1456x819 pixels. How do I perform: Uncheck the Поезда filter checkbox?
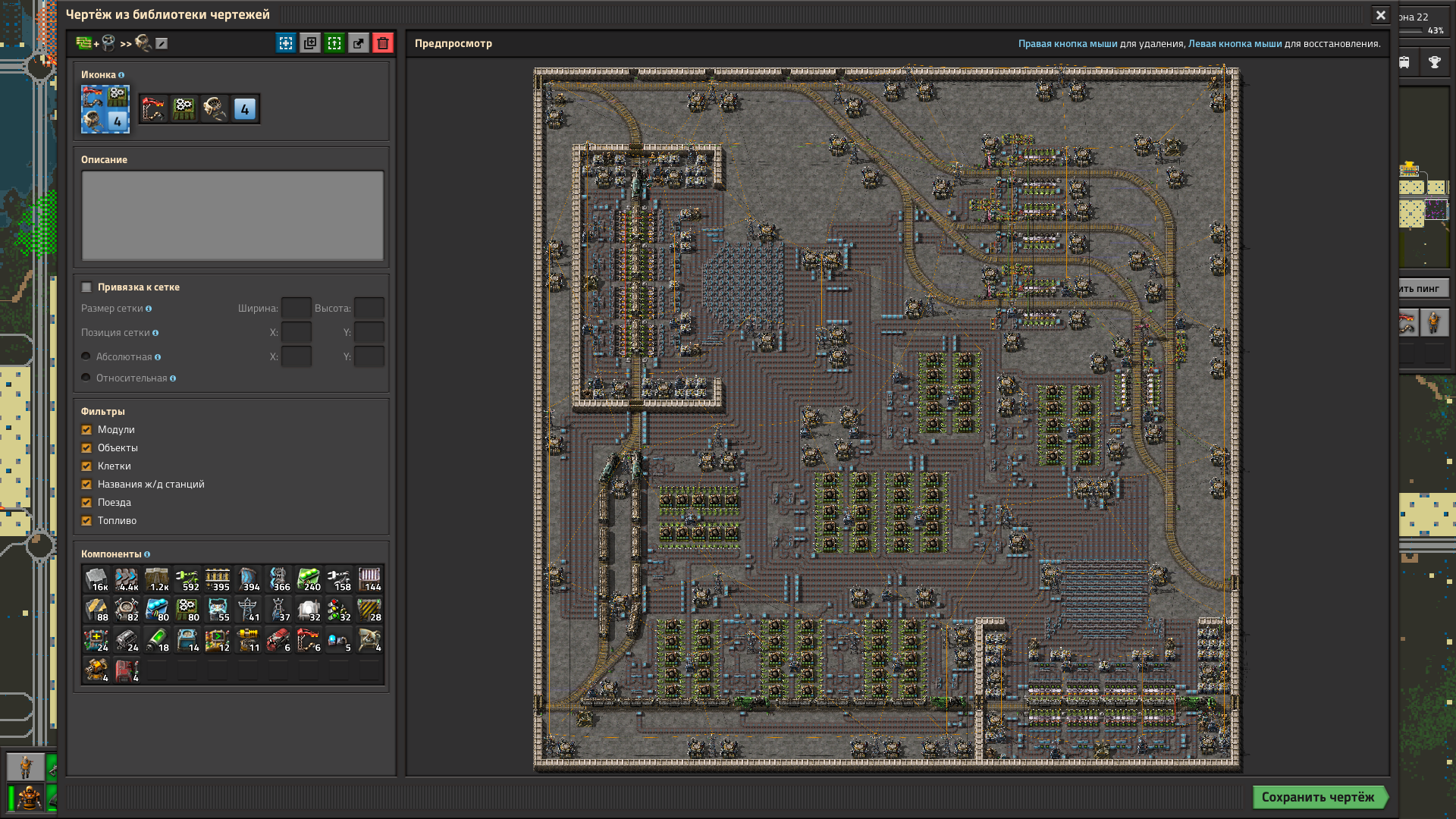86,503
